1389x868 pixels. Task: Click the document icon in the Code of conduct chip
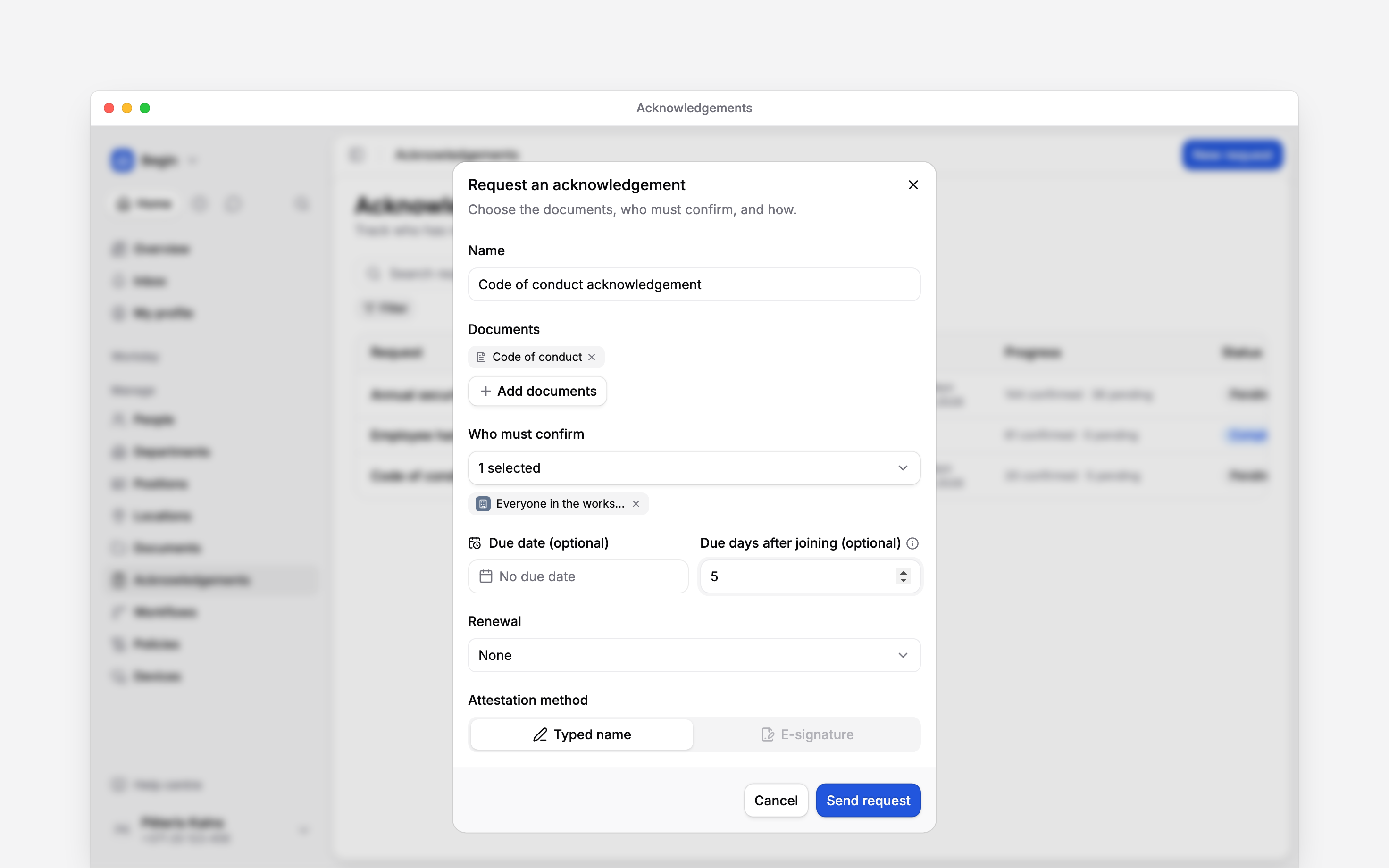coord(481,357)
